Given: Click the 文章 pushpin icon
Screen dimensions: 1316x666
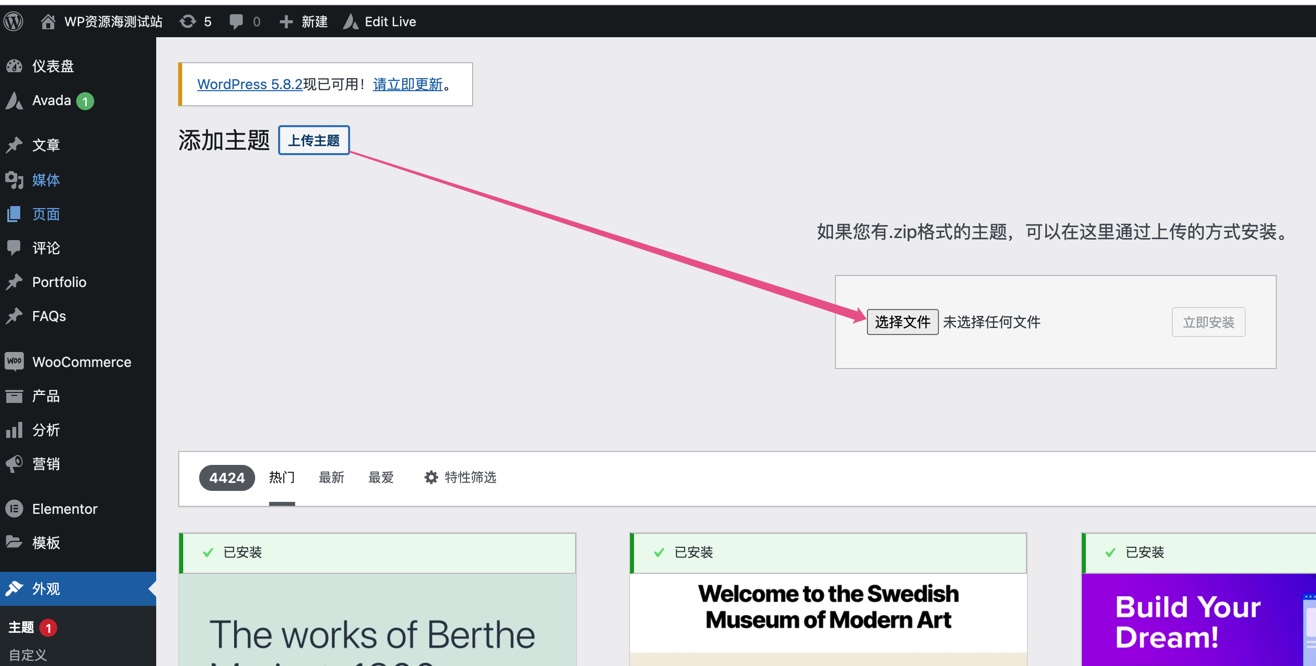Looking at the screenshot, I should coord(14,145).
